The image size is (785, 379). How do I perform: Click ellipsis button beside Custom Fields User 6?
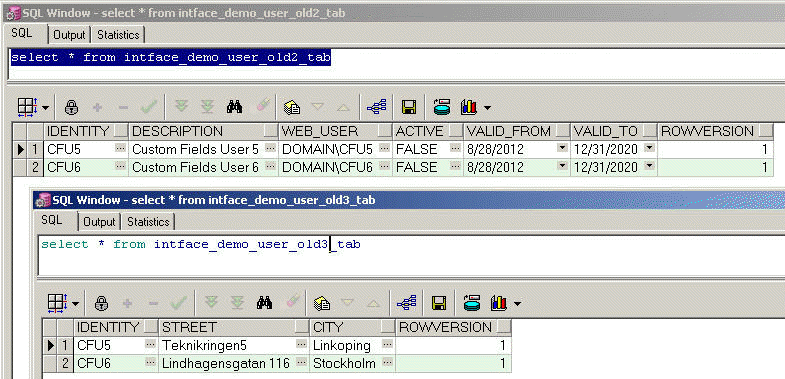(270, 166)
